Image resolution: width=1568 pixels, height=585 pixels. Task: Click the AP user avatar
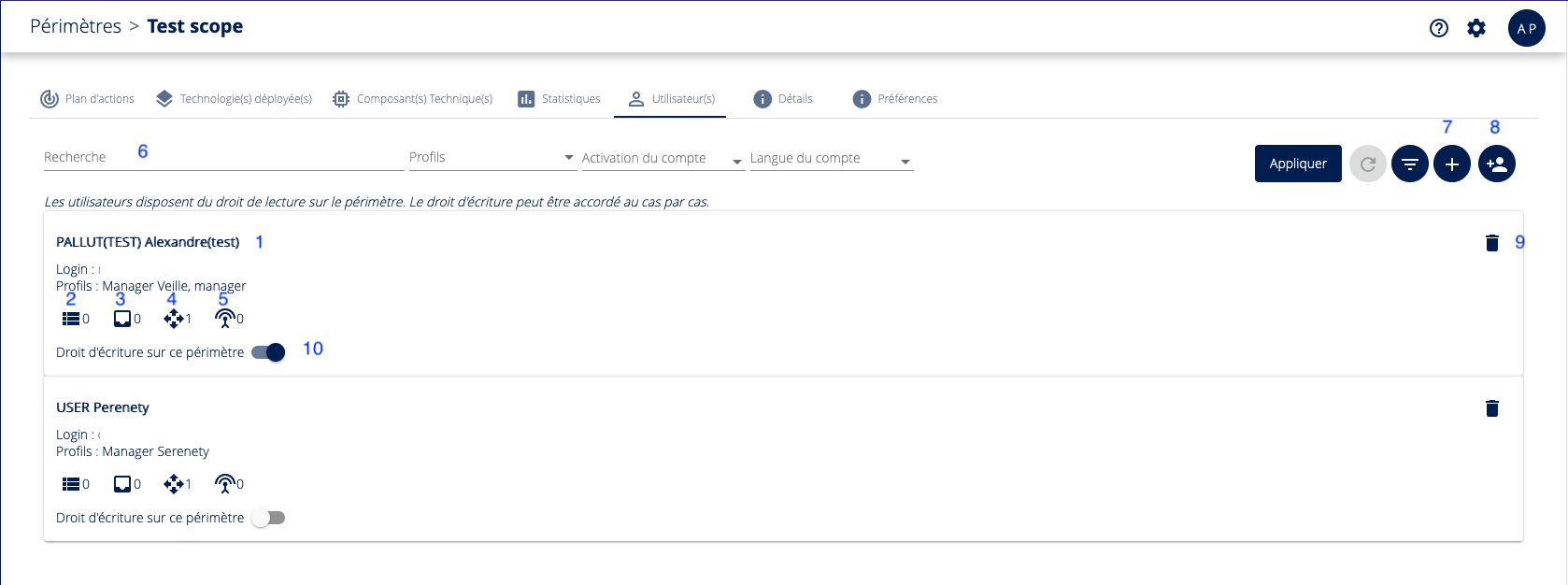pos(1526,28)
